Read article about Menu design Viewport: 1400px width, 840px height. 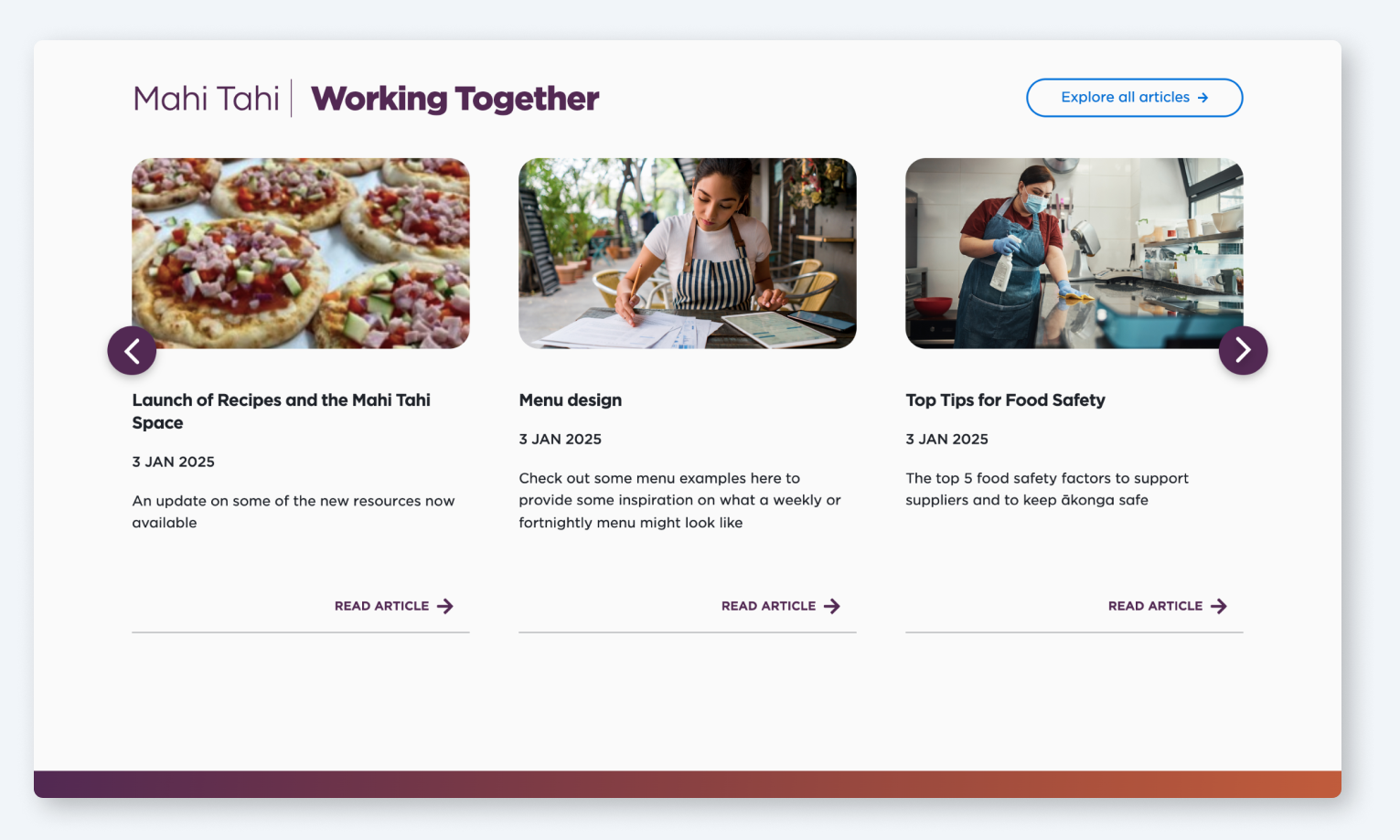click(780, 606)
